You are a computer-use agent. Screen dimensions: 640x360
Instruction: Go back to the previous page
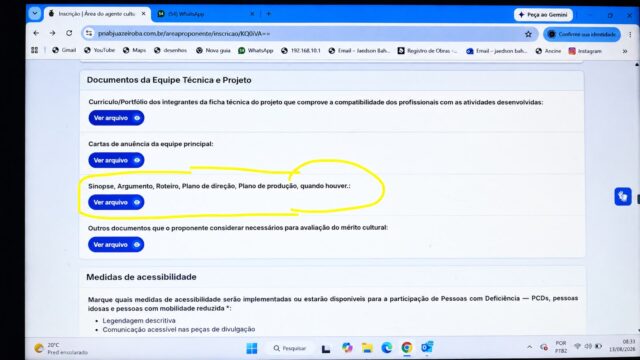click(x=36, y=33)
